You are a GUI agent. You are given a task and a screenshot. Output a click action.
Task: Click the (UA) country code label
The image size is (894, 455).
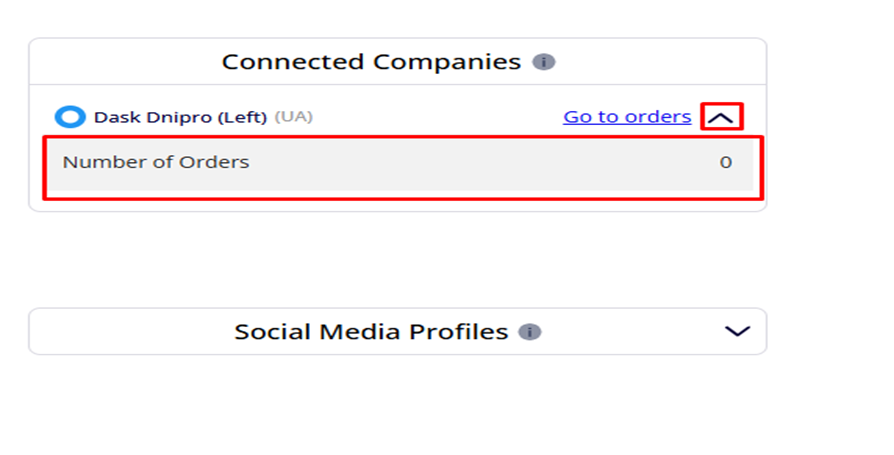coord(294,117)
